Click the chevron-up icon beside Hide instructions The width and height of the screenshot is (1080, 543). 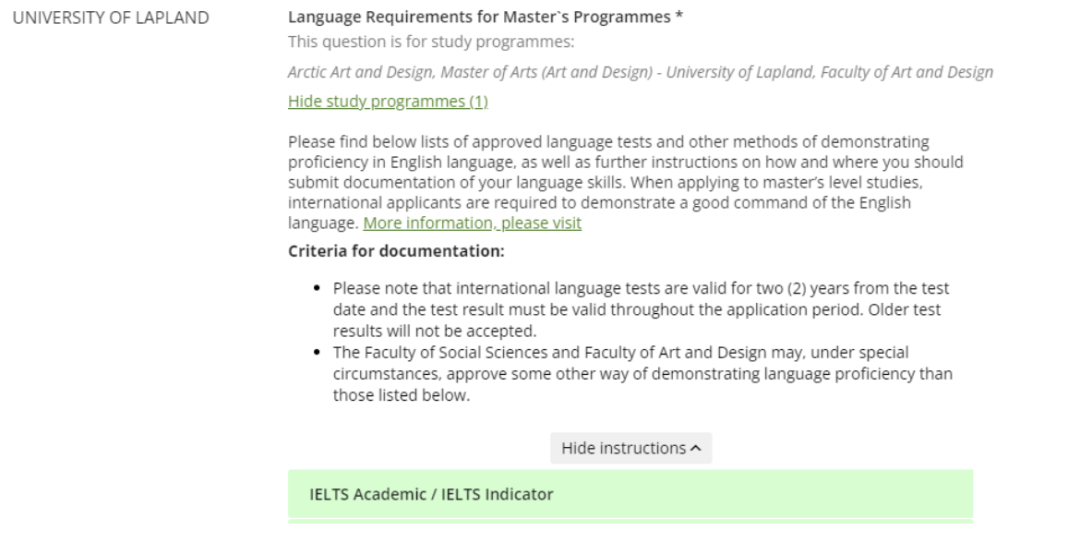point(696,449)
